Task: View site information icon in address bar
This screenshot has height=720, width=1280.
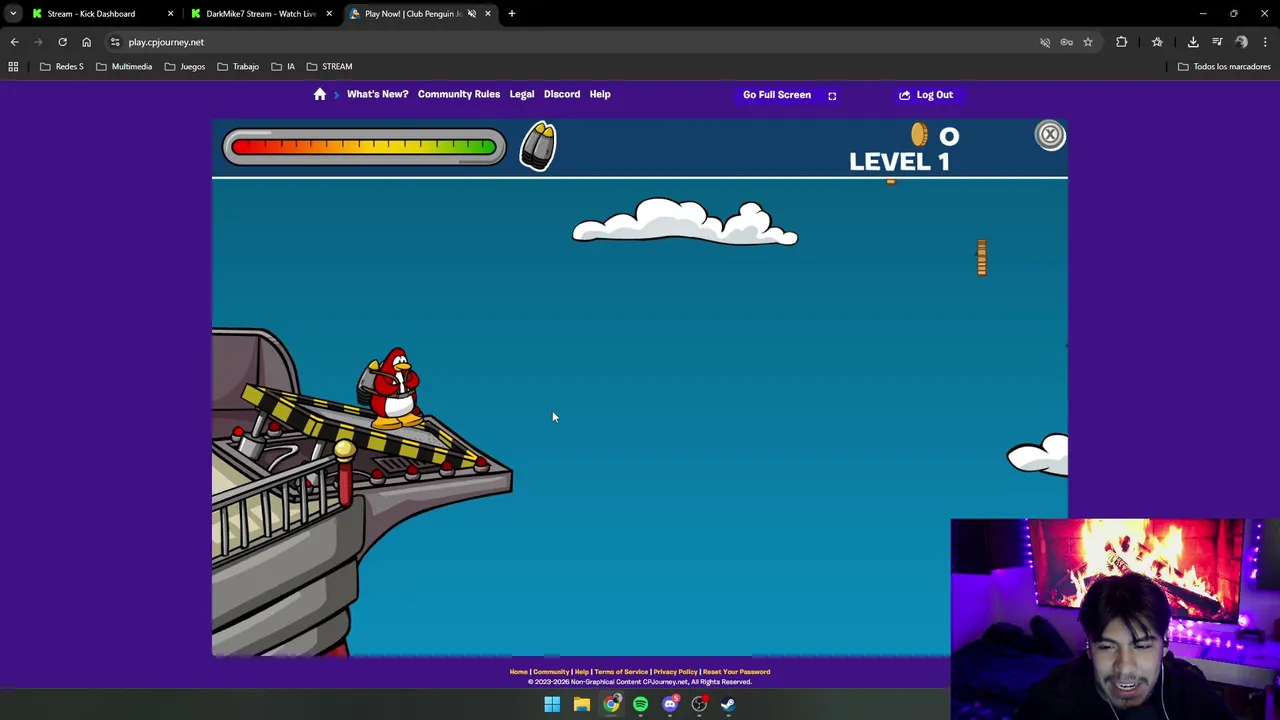Action: pyautogui.click(x=115, y=42)
